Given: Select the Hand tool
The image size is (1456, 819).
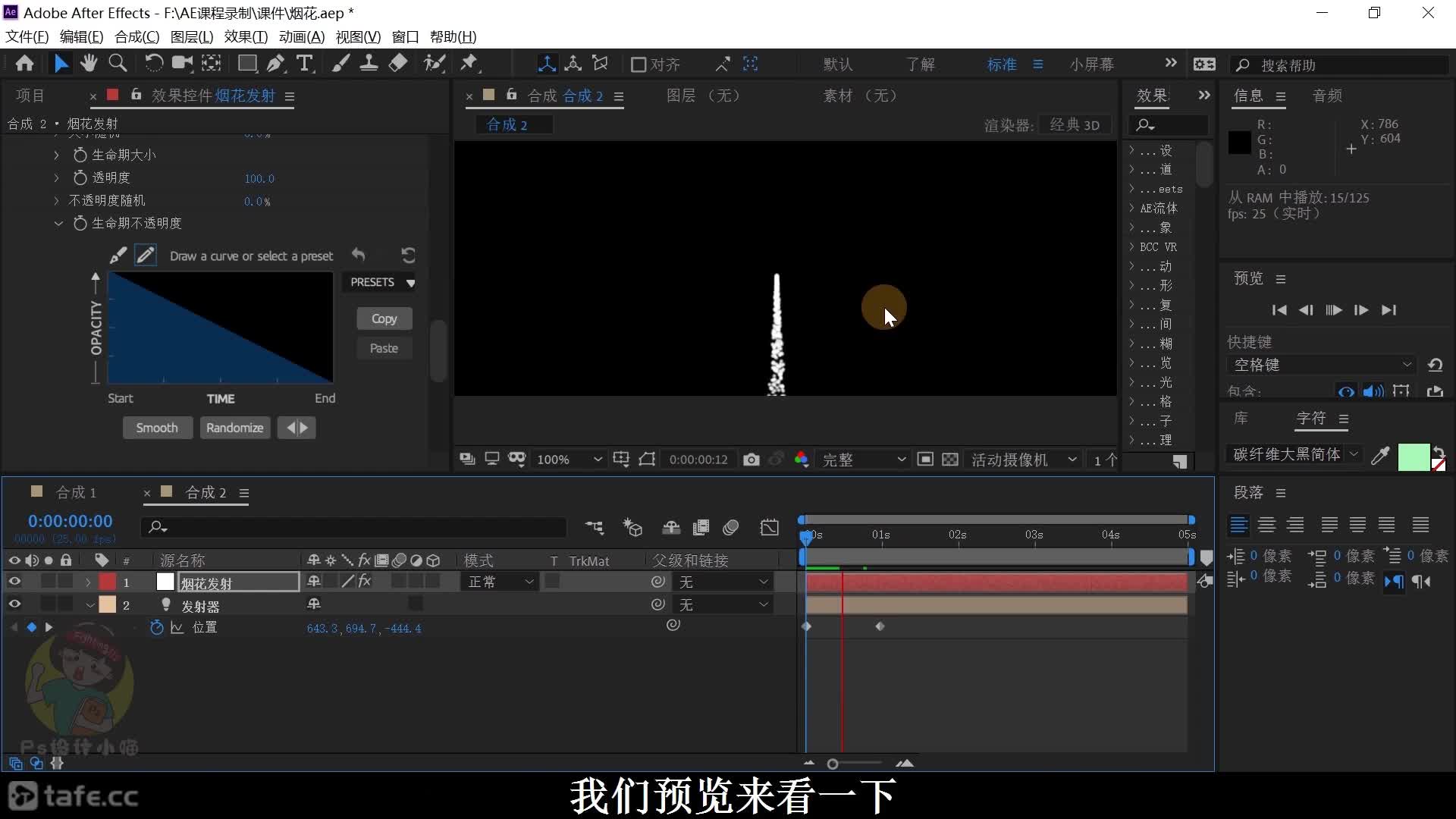Looking at the screenshot, I should (89, 64).
